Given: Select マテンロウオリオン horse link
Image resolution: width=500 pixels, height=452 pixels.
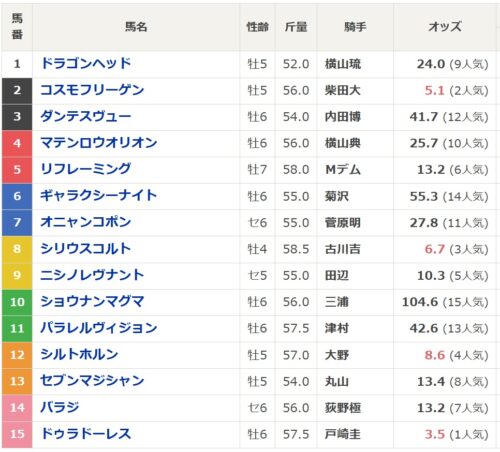Looking at the screenshot, I should pyautogui.click(x=99, y=143).
